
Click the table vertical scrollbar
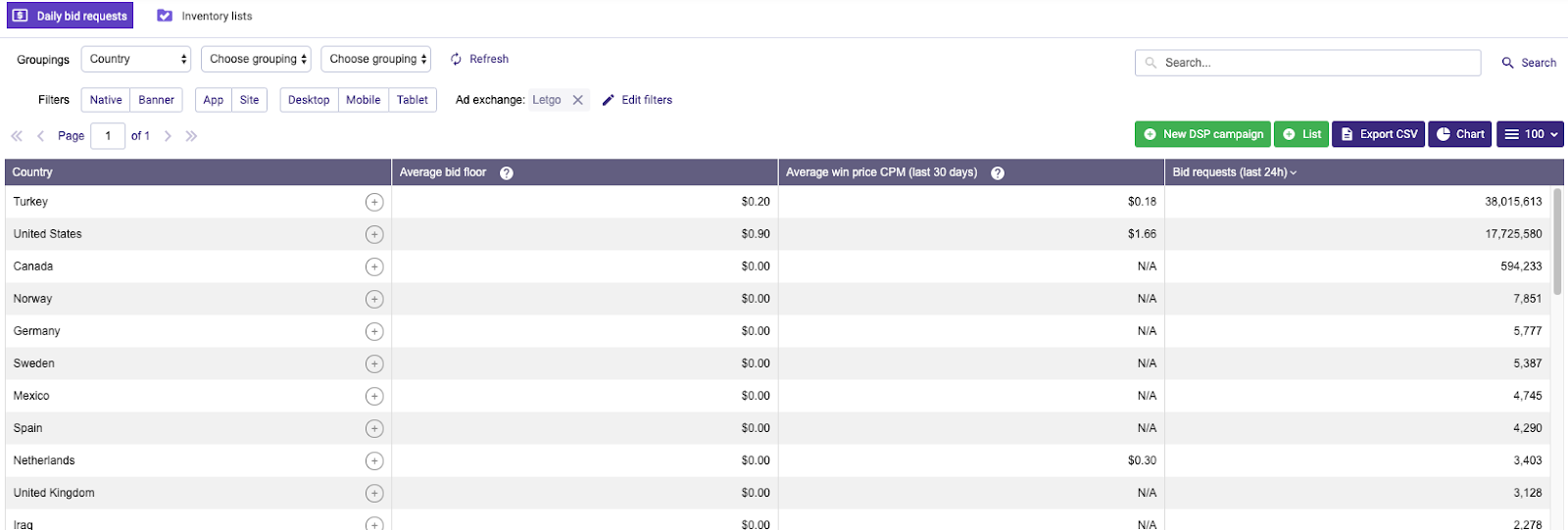[x=1557, y=240]
